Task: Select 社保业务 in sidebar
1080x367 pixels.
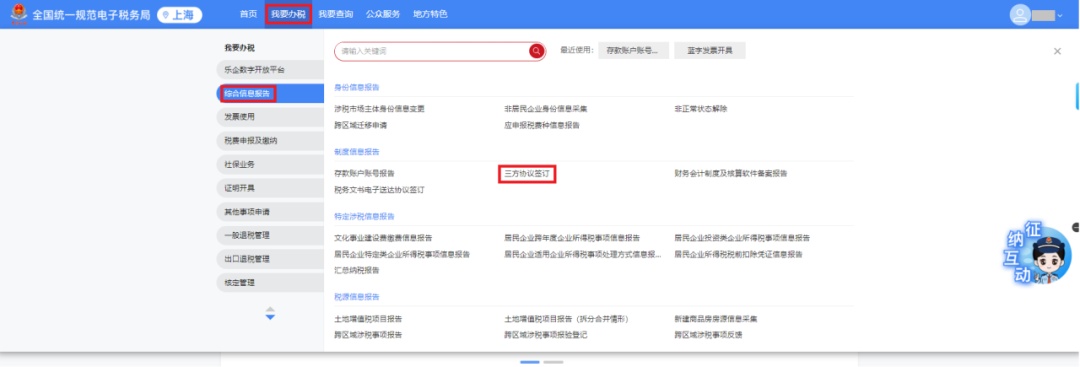Action: coord(270,165)
